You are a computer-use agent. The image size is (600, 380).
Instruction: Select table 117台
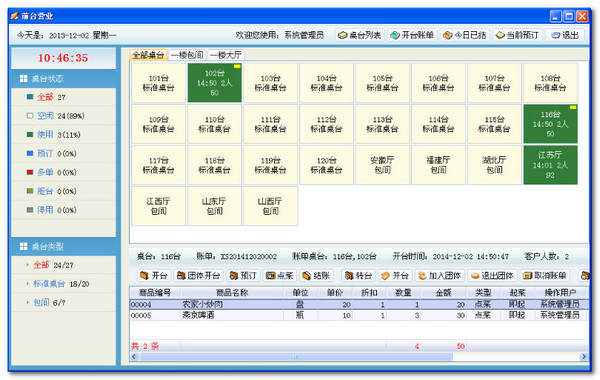pos(158,165)
